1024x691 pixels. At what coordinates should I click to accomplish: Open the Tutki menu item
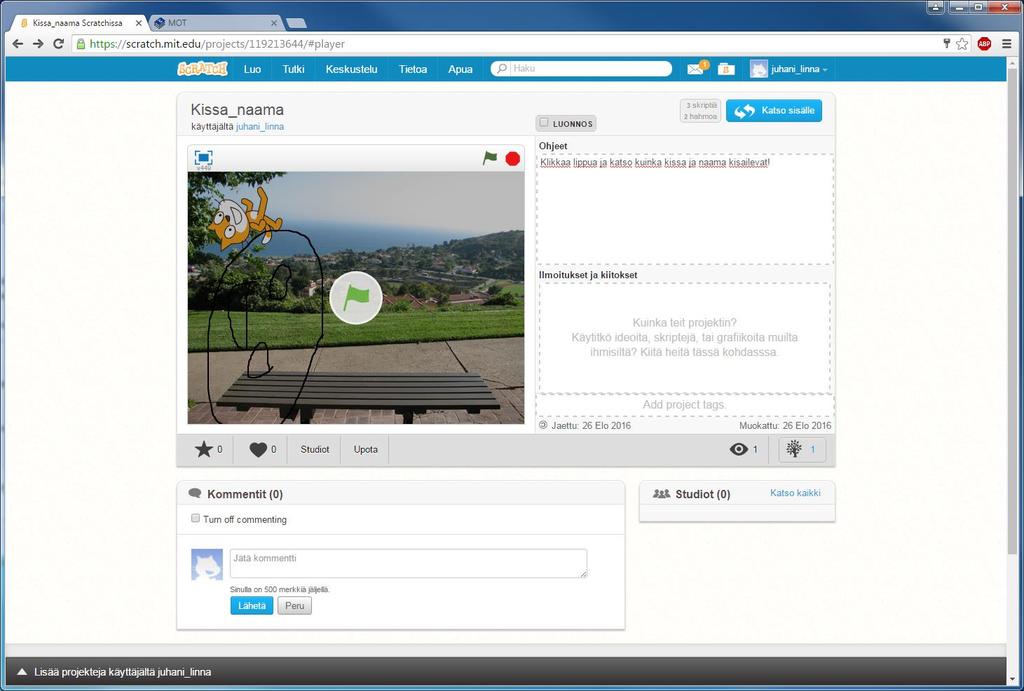coord(293,69)
